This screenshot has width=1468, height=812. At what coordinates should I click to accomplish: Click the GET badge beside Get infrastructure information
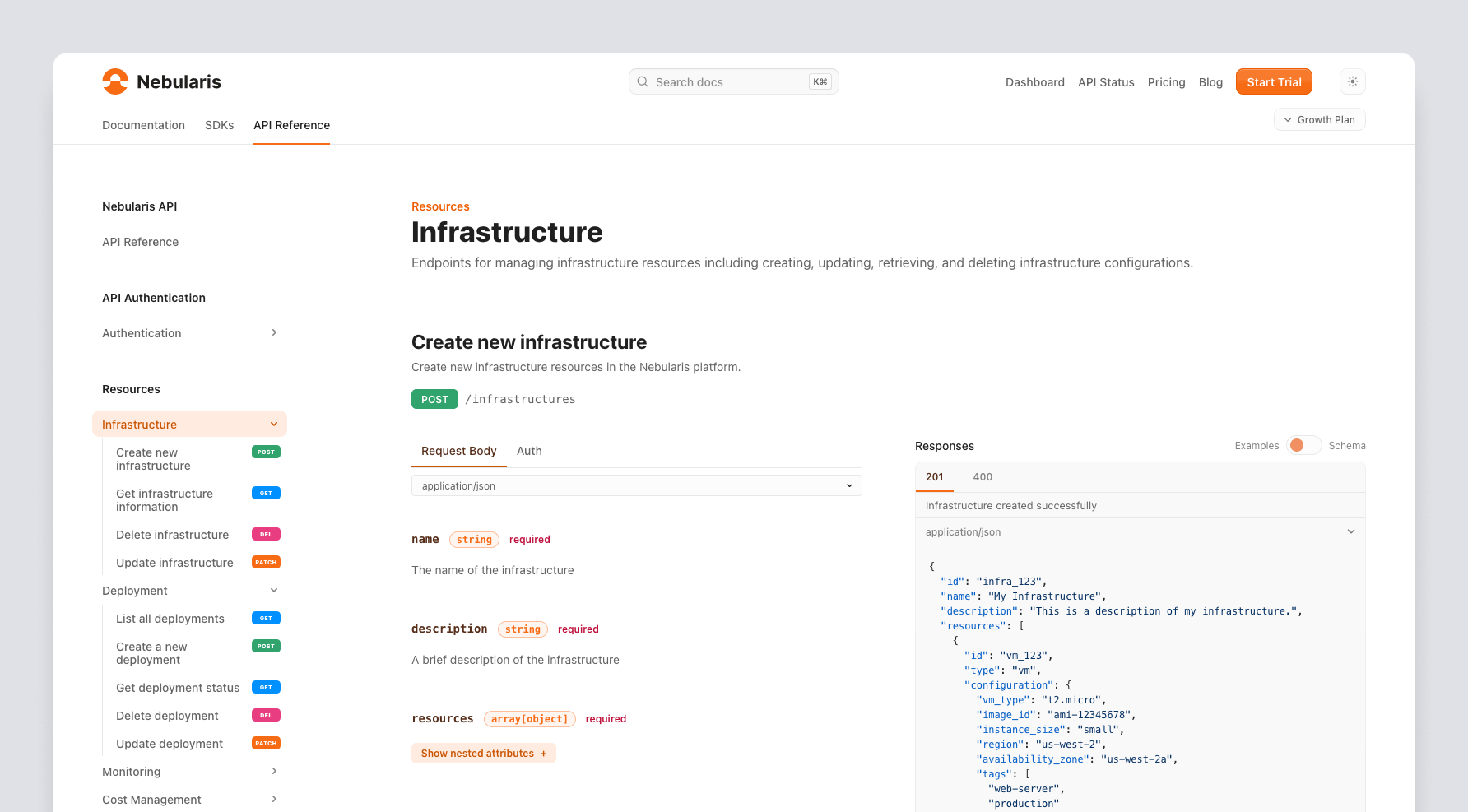(x=265, y=493)
